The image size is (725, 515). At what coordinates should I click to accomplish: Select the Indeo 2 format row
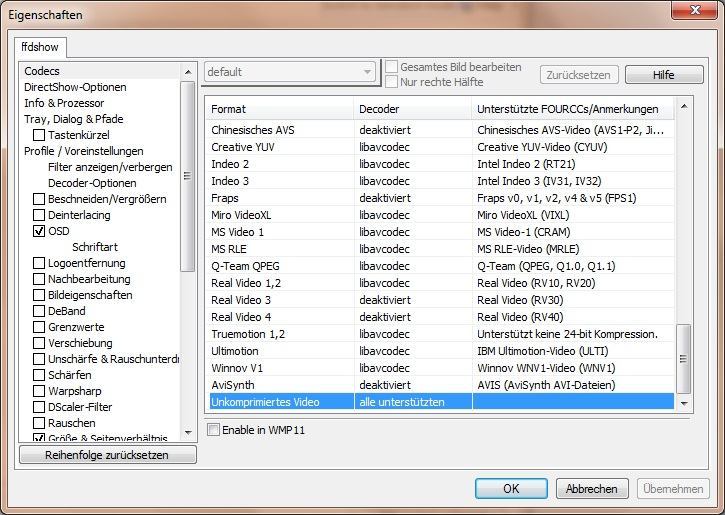click(440, 164)
